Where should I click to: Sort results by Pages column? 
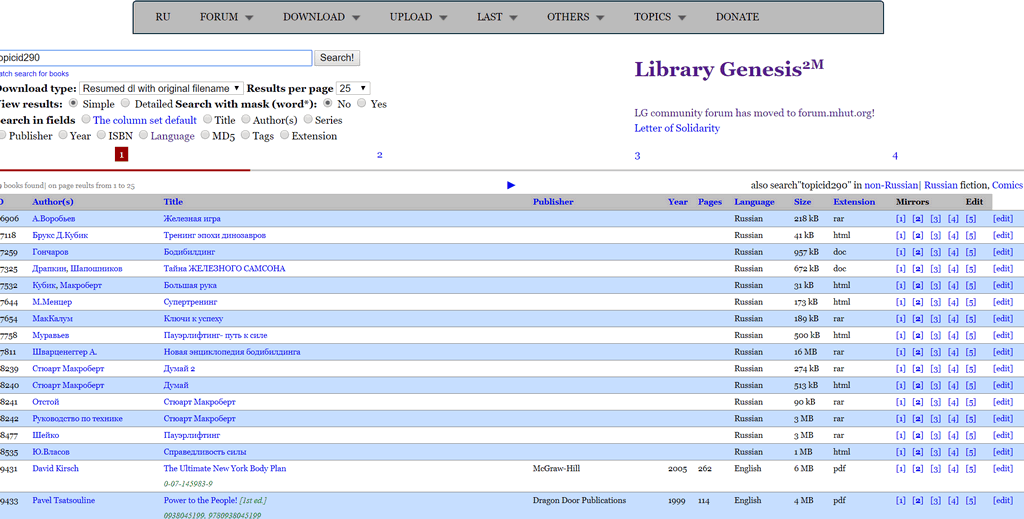(710, 202)
